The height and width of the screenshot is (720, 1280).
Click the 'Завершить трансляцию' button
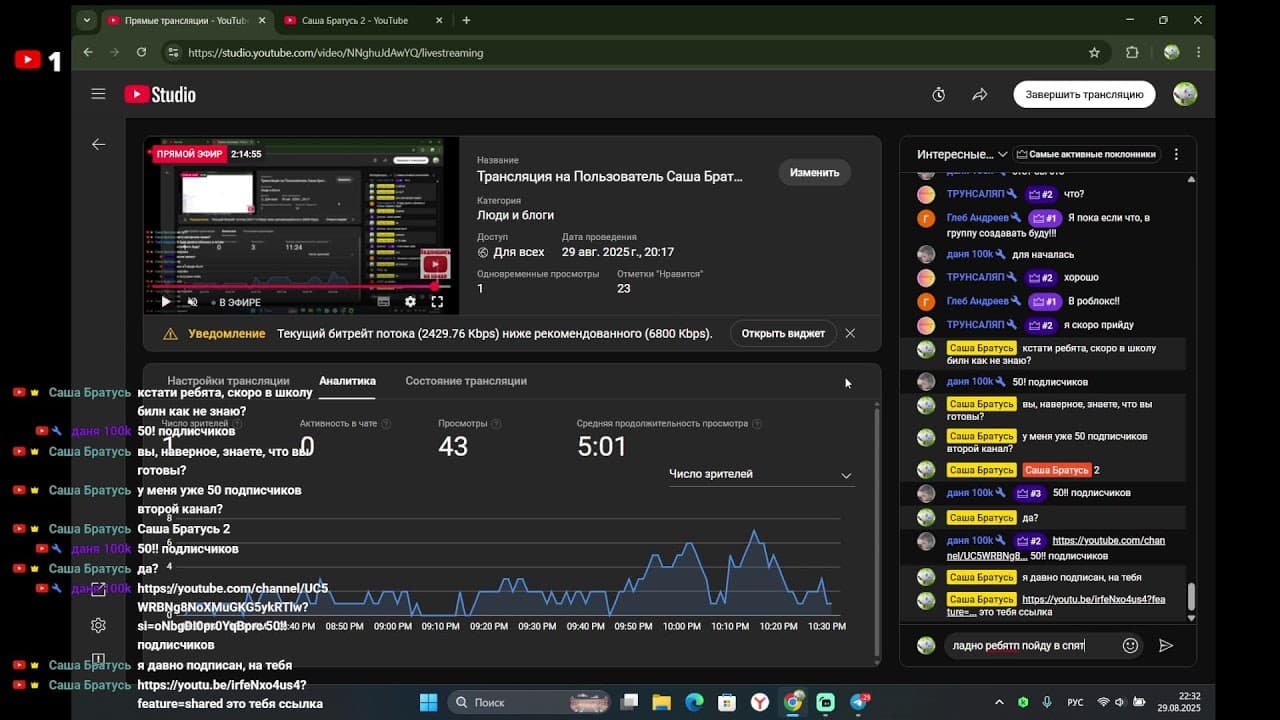1084,94
